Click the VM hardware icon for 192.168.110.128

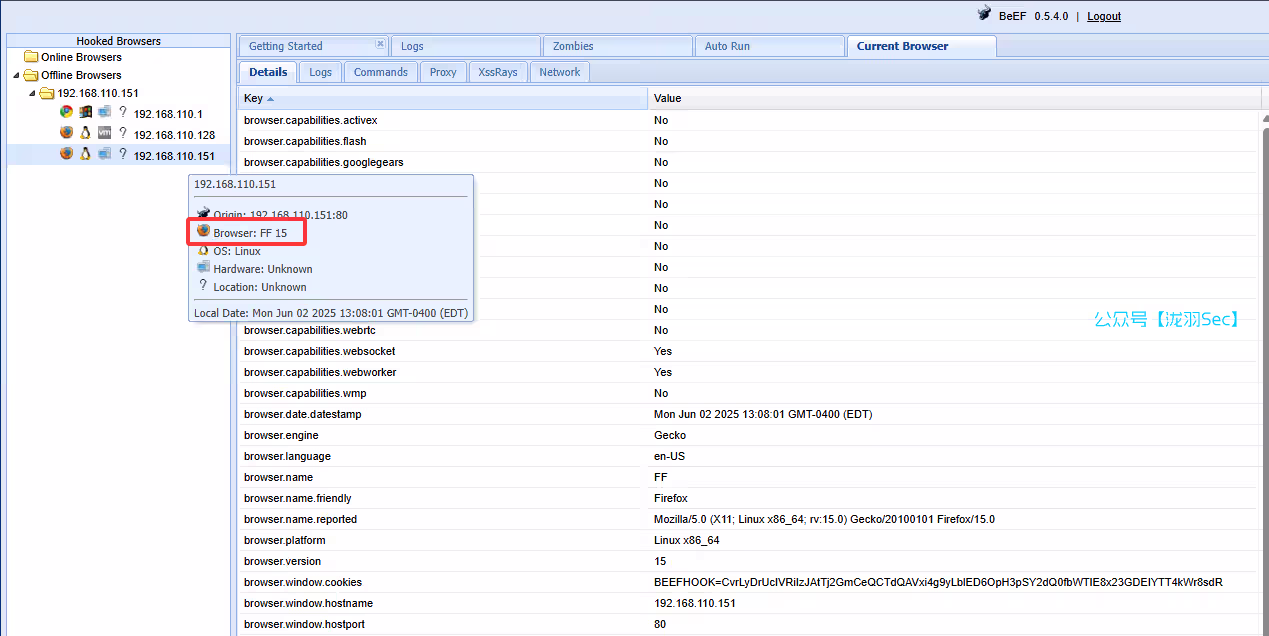tap(104, 133)
